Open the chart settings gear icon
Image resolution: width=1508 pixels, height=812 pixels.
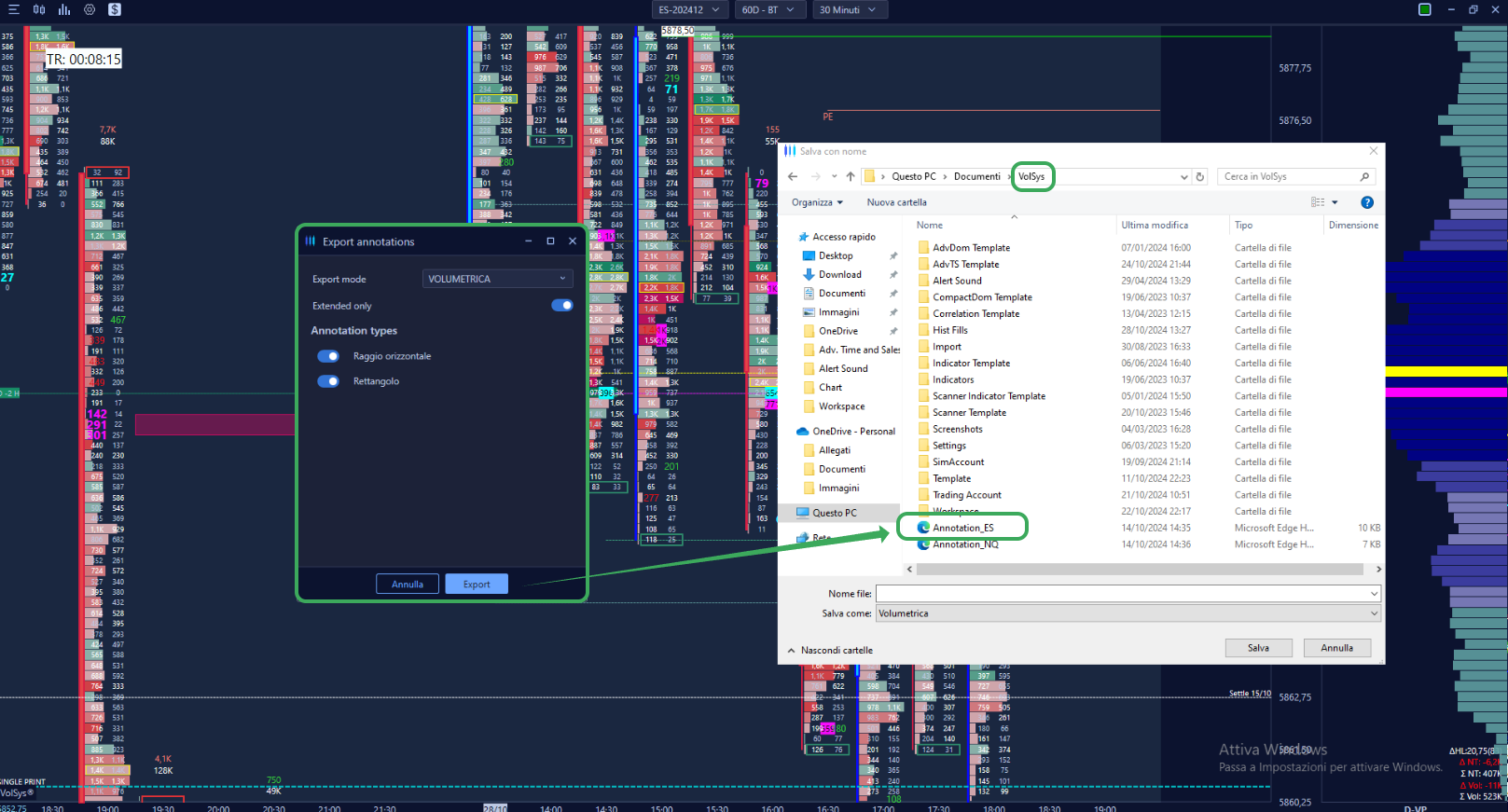coord(90,9)
